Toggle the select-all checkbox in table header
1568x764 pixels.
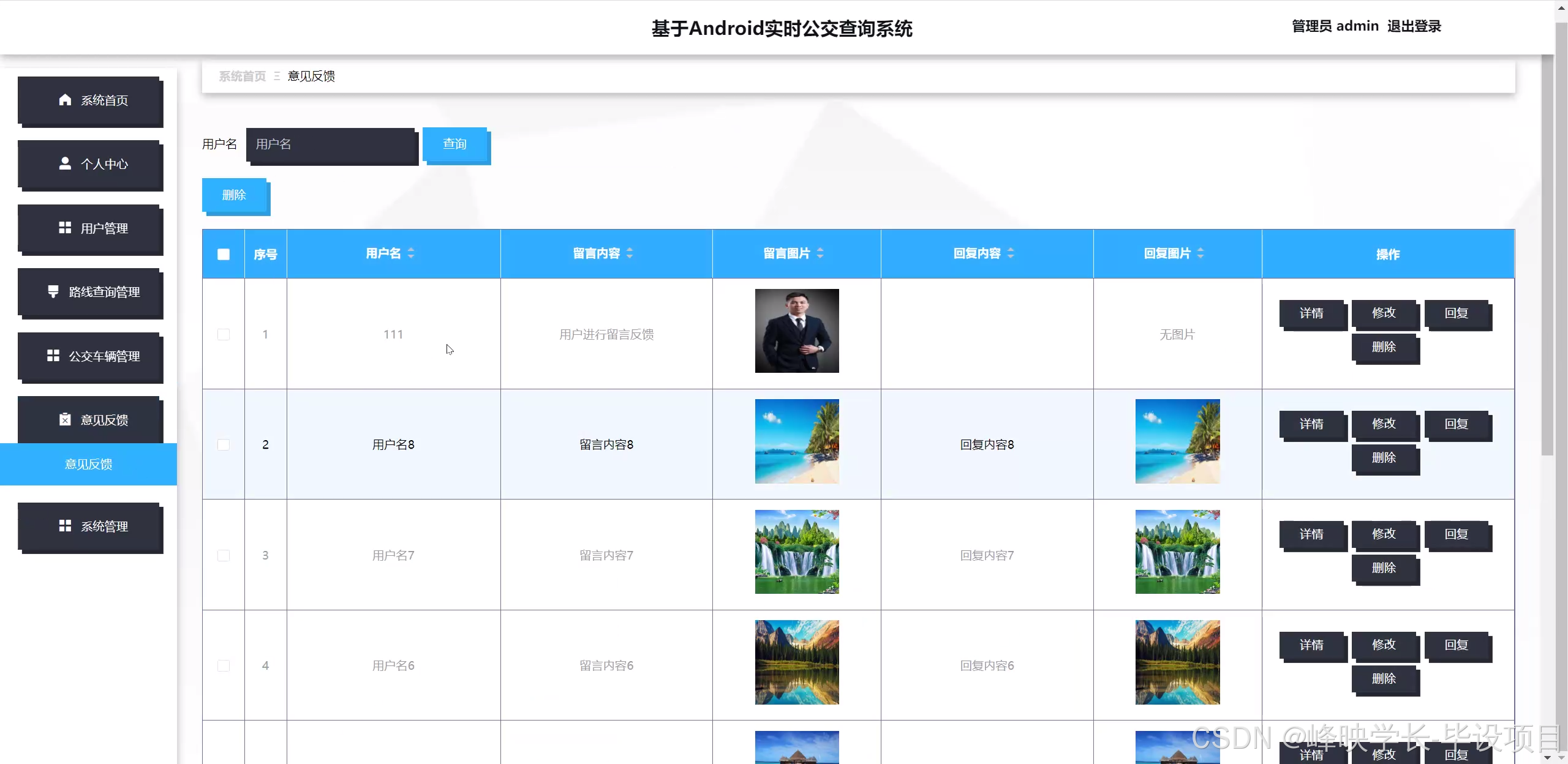(x=224, y=254)
